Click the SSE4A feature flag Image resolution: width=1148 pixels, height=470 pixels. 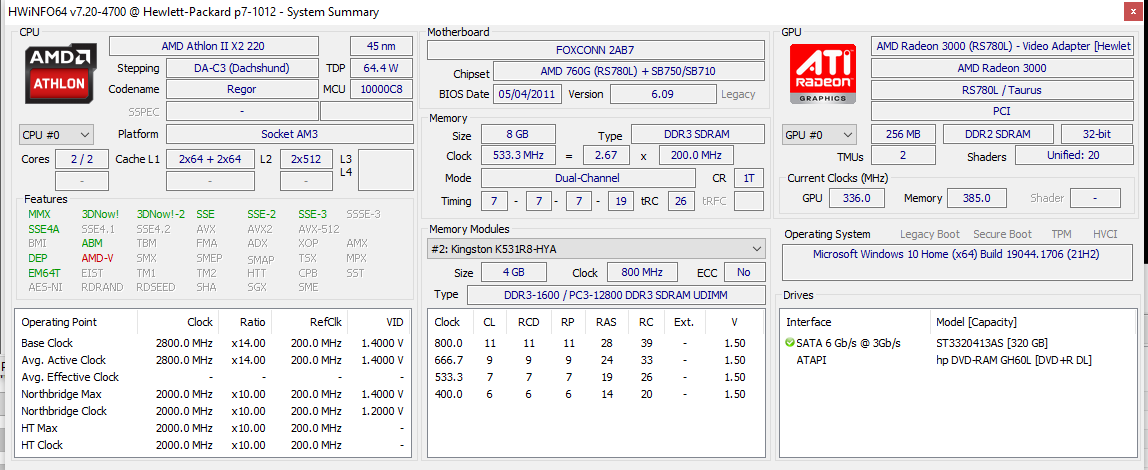44,228
